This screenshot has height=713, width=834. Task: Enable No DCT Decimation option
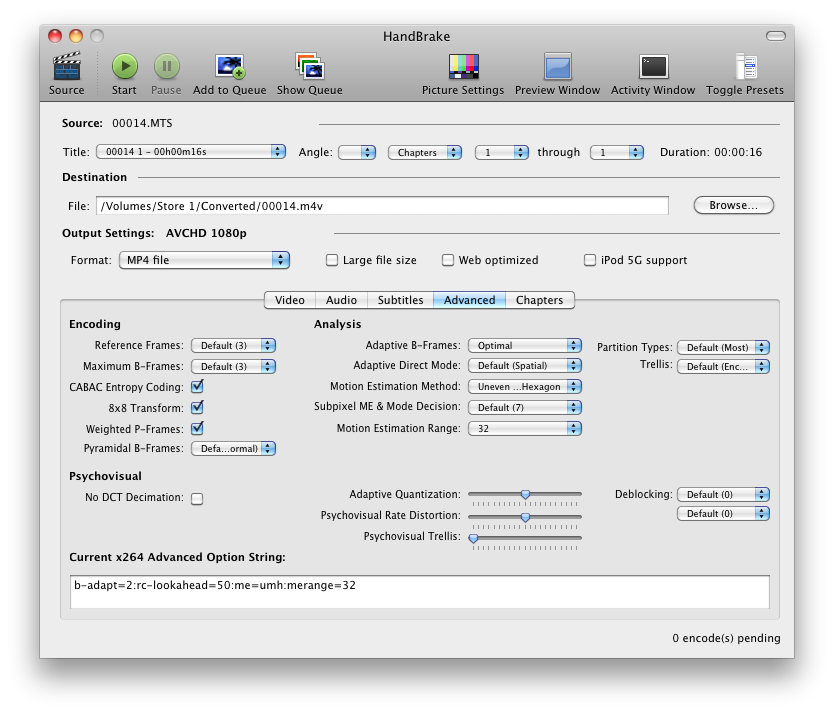(197, 498)
